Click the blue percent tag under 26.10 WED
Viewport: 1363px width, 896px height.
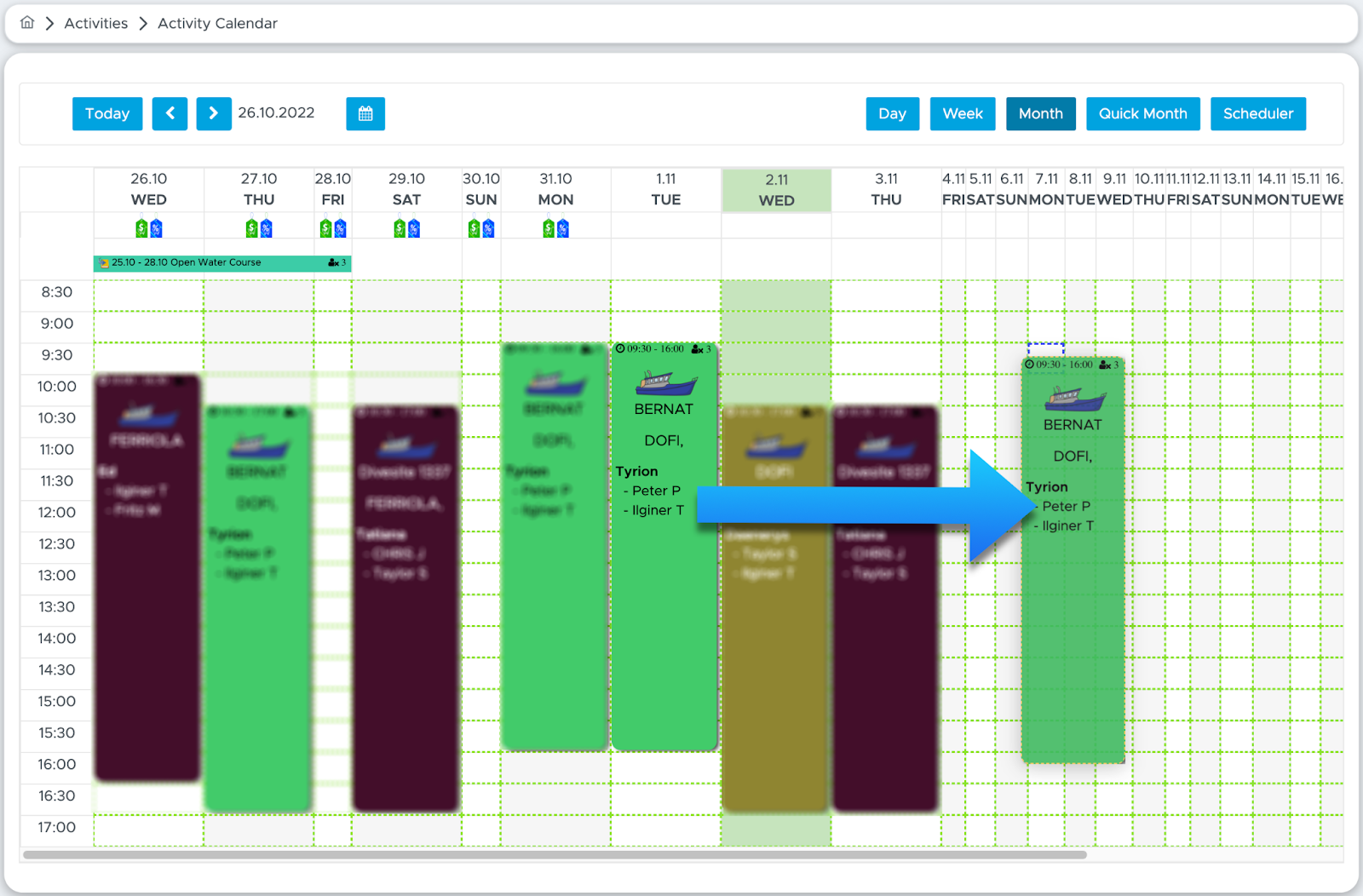coord(156,228)
